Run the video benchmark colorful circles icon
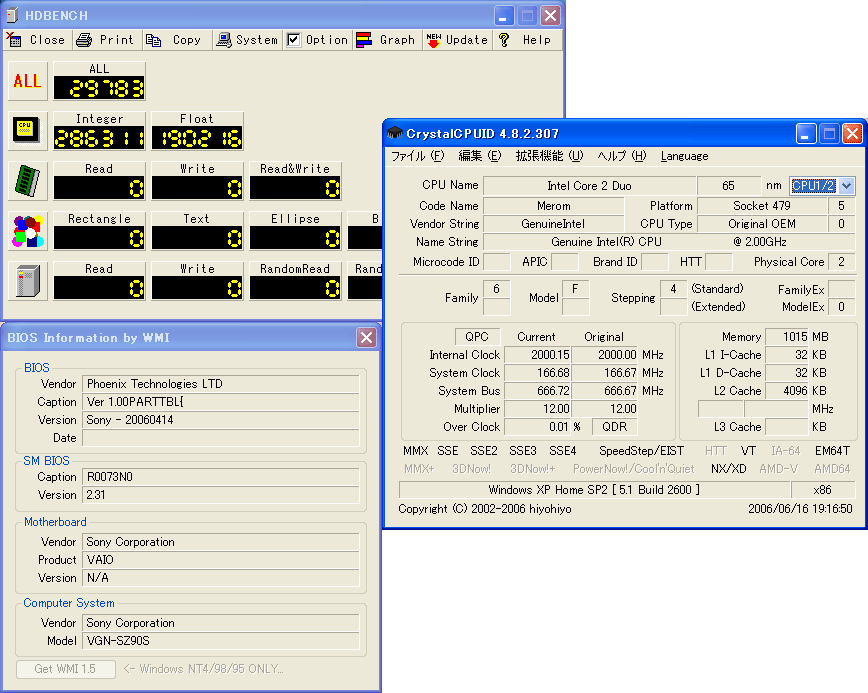 point(28,231)
